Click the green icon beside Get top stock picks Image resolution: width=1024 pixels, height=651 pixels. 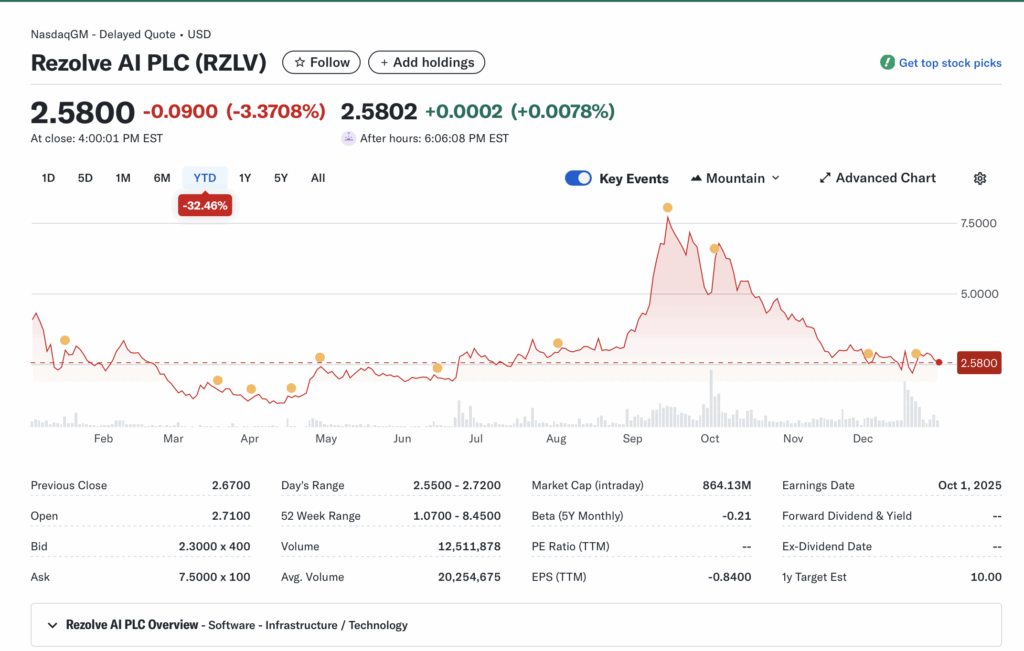[886, 62]
